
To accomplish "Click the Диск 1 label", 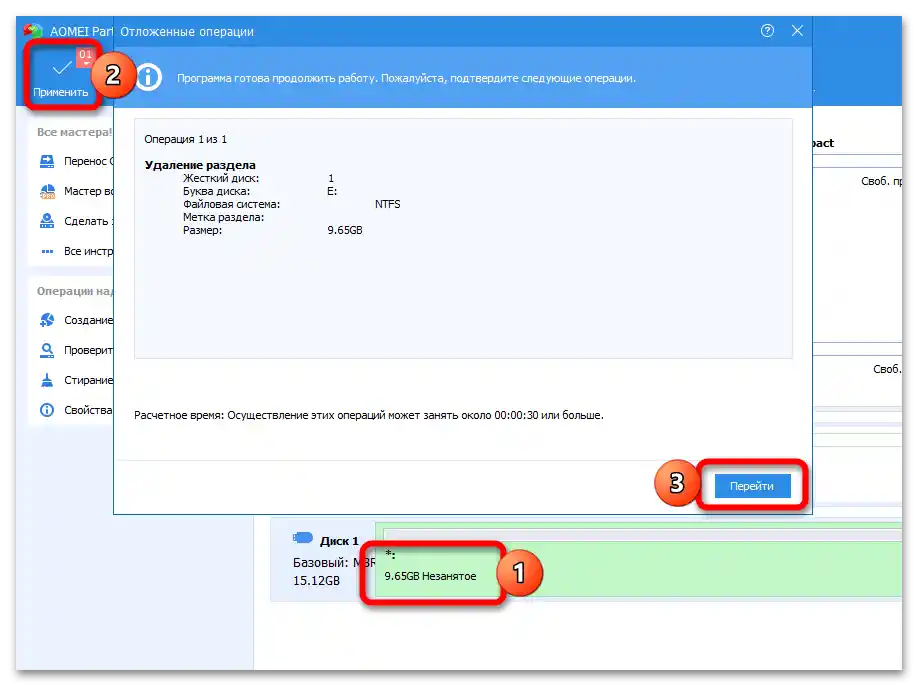I will [339, 541].
